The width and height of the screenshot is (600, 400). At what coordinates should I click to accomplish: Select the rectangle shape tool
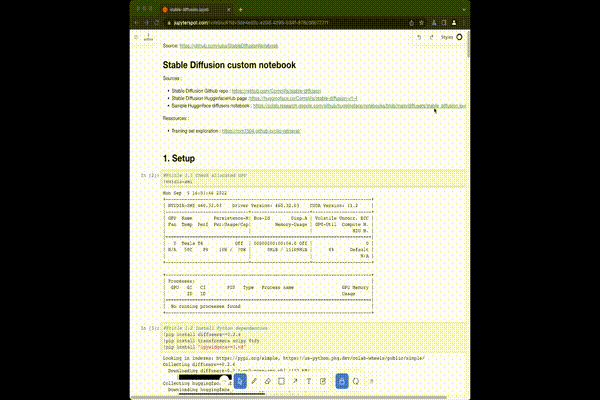pos(281,381)
